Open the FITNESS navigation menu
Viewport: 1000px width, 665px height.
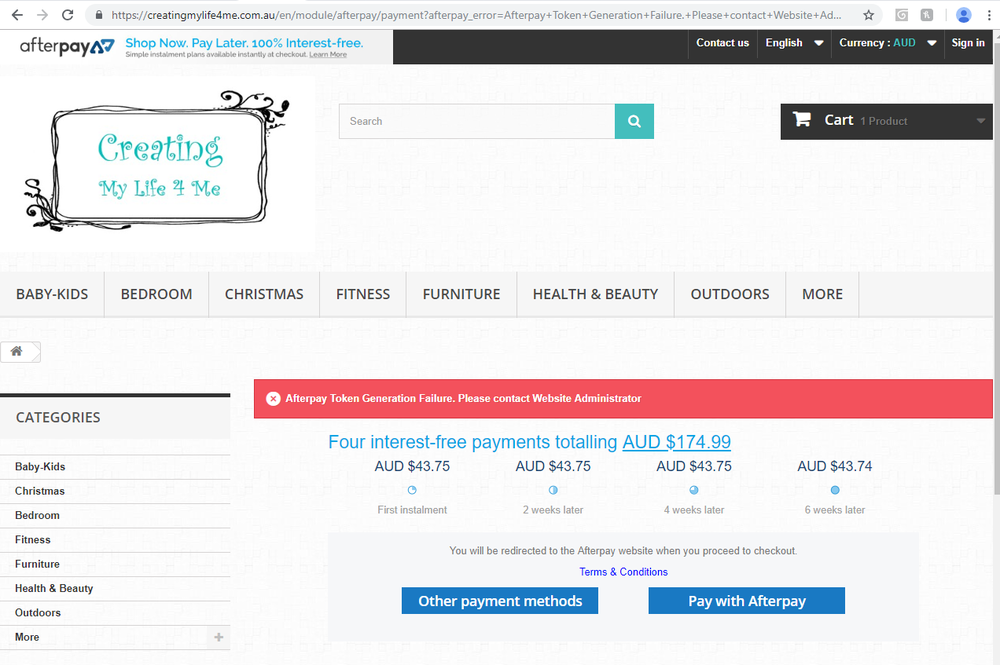(362, 293)
